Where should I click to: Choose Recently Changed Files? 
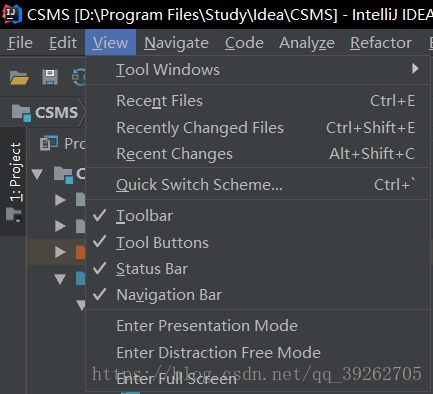(258, 128)
